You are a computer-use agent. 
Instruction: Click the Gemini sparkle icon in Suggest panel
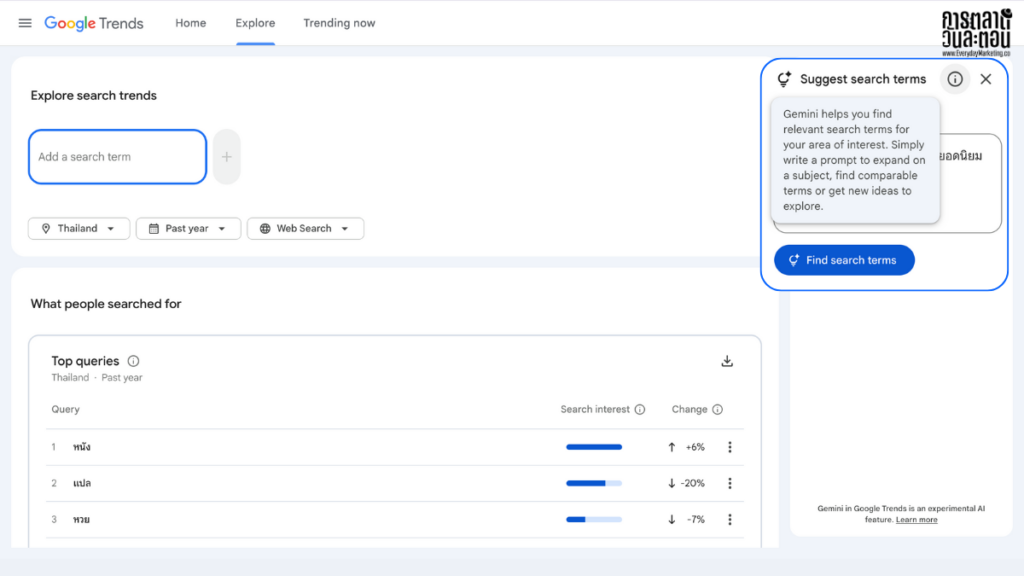point(782,79)
